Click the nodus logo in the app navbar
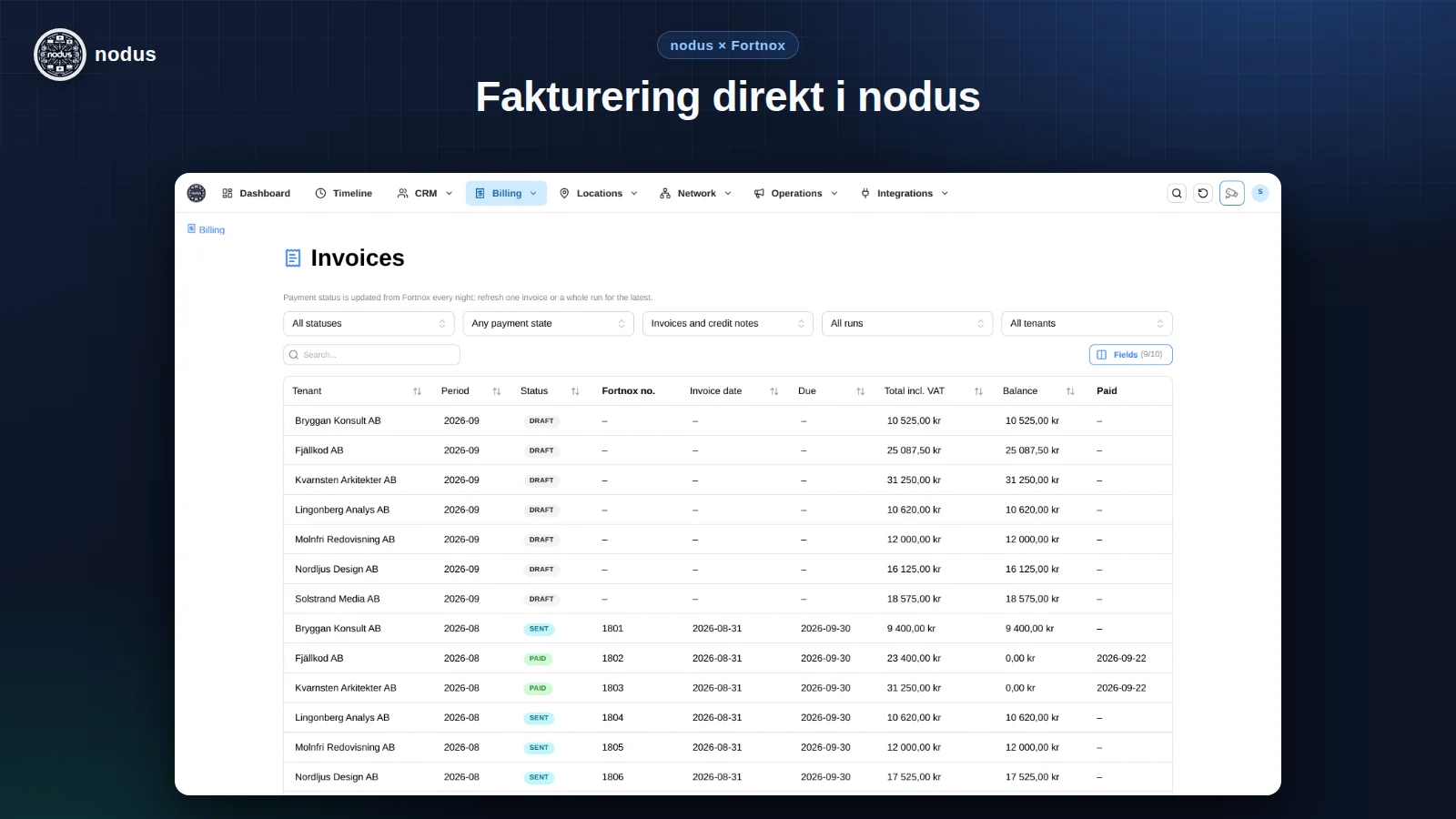The image size is (1456, 819). pos(196,193)
